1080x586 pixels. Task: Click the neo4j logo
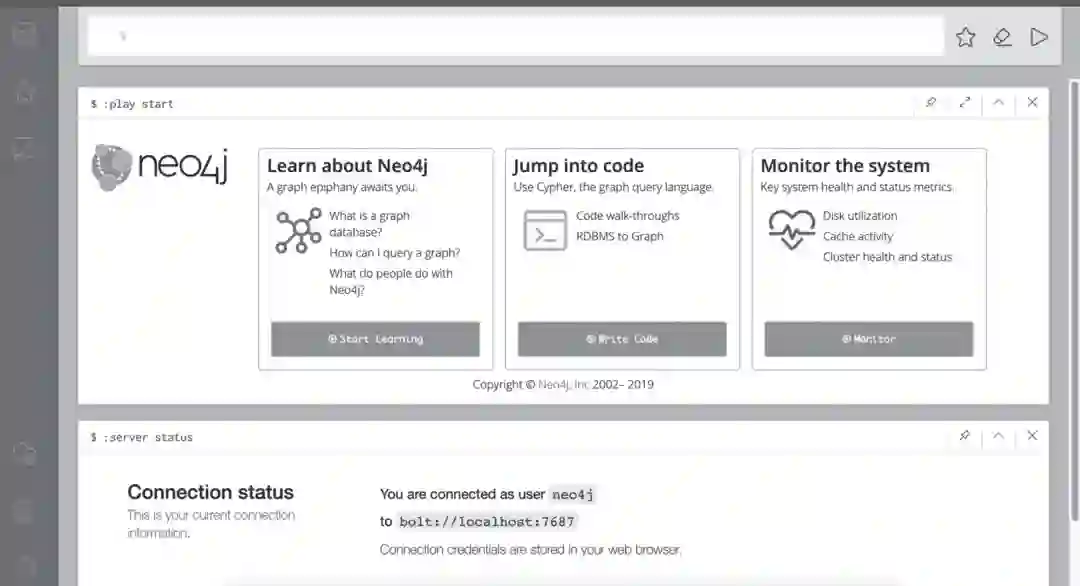coord(160,167)
